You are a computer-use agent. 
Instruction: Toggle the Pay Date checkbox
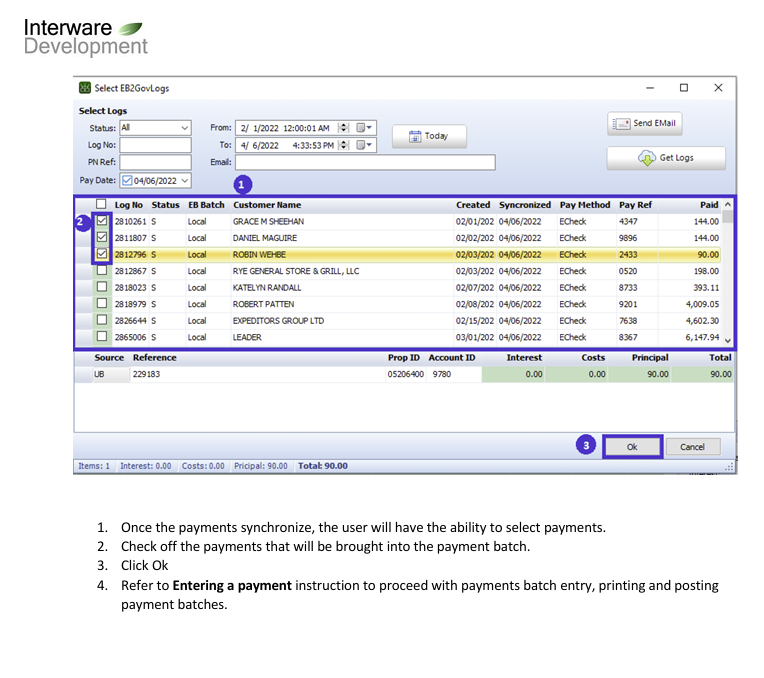pos(127,180)
